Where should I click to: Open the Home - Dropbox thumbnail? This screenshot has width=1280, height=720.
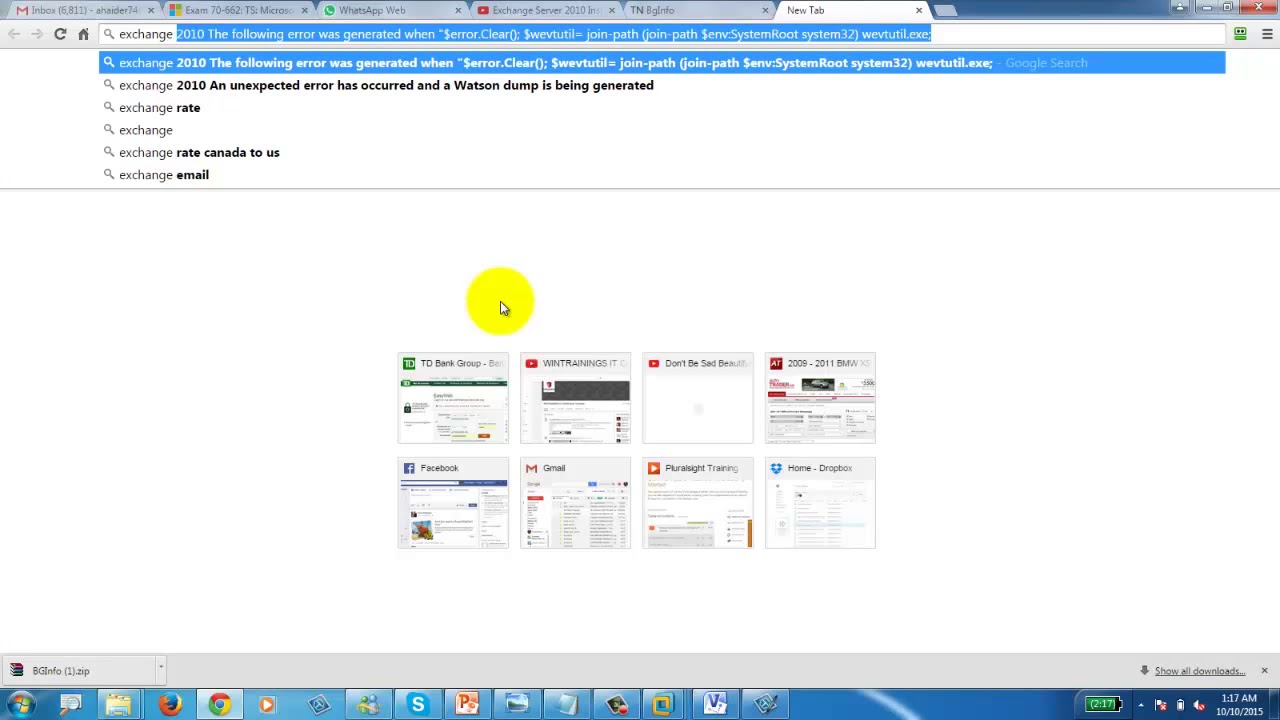tap(820, 503)
